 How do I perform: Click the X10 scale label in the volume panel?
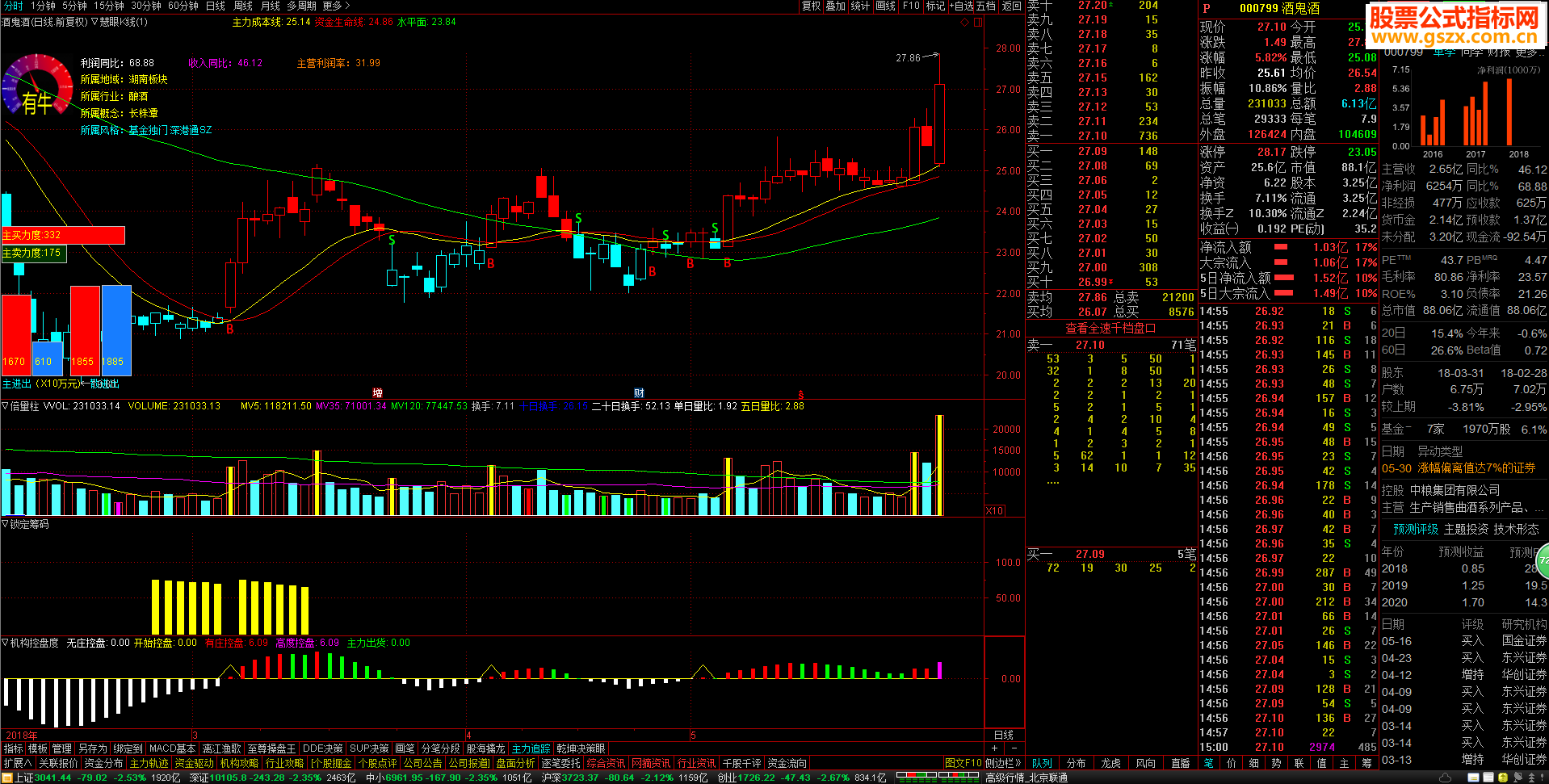point(995,510)
